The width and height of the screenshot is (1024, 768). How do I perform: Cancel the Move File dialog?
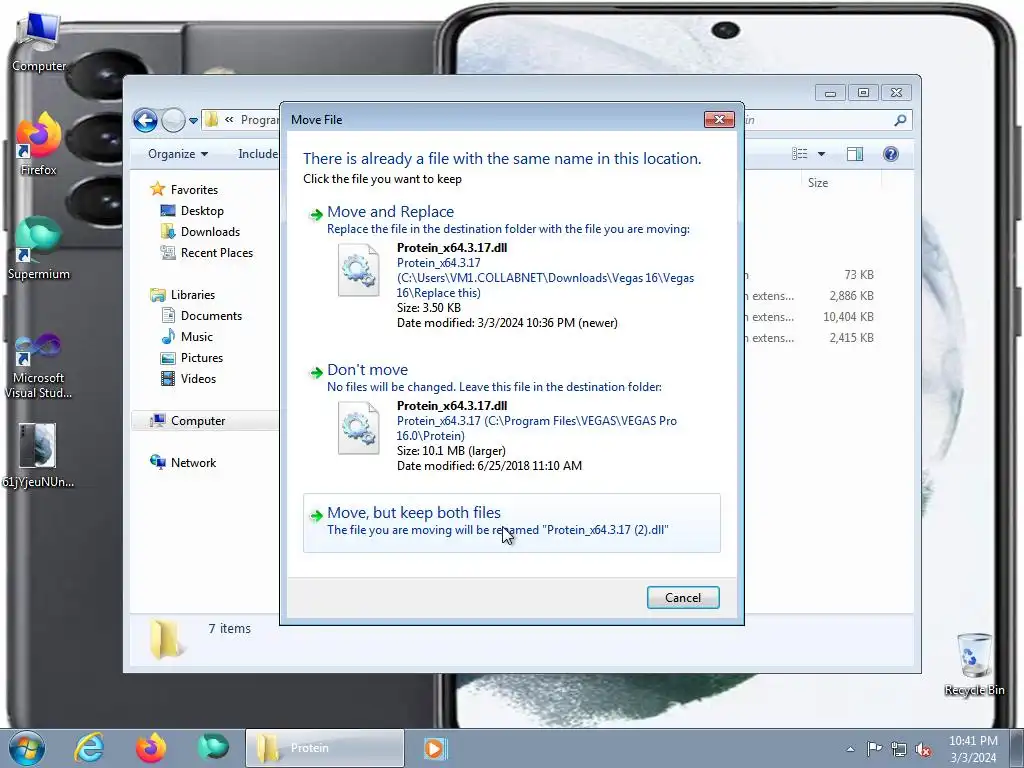click(x=683, y=598)
